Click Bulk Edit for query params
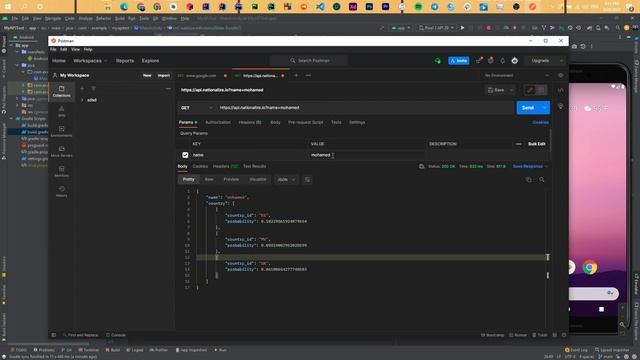 [x=537, y=144]
